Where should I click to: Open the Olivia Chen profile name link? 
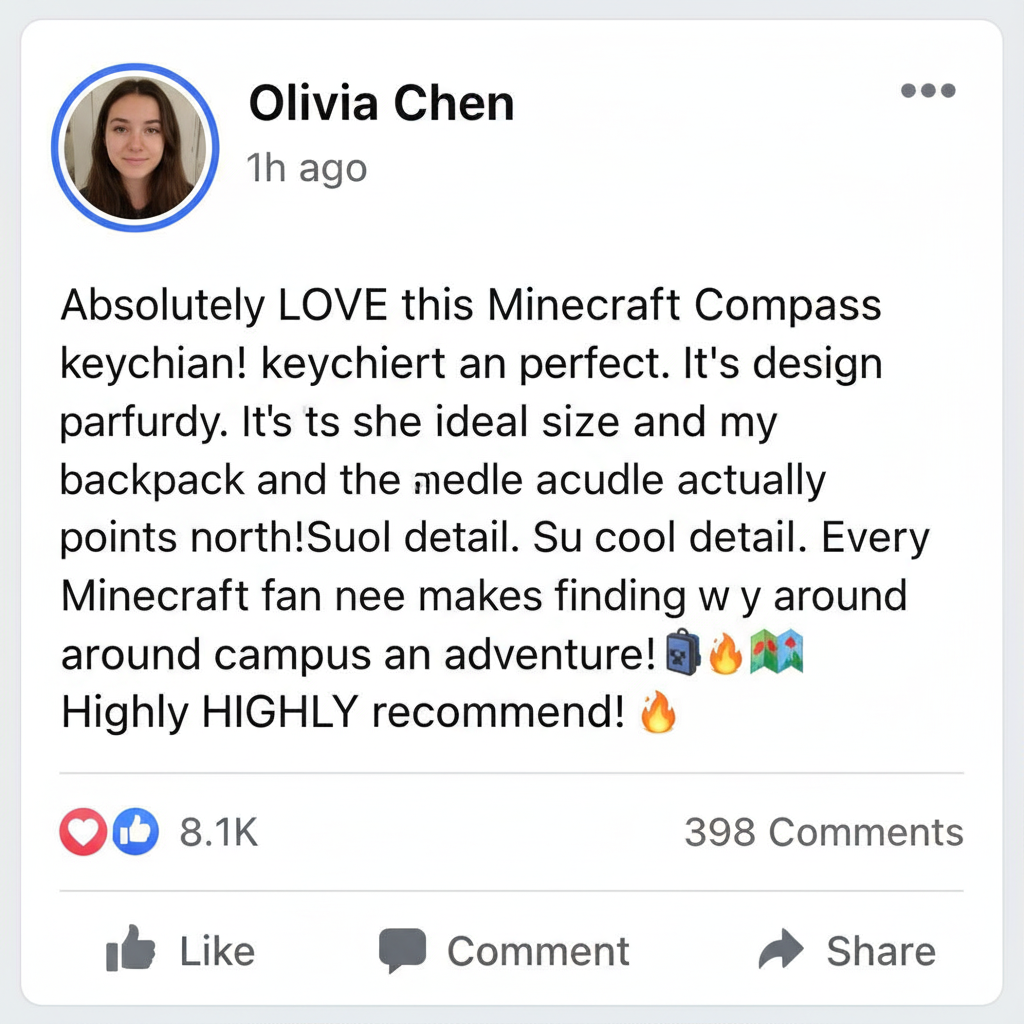pyautogui.click(x=381, y=104)
